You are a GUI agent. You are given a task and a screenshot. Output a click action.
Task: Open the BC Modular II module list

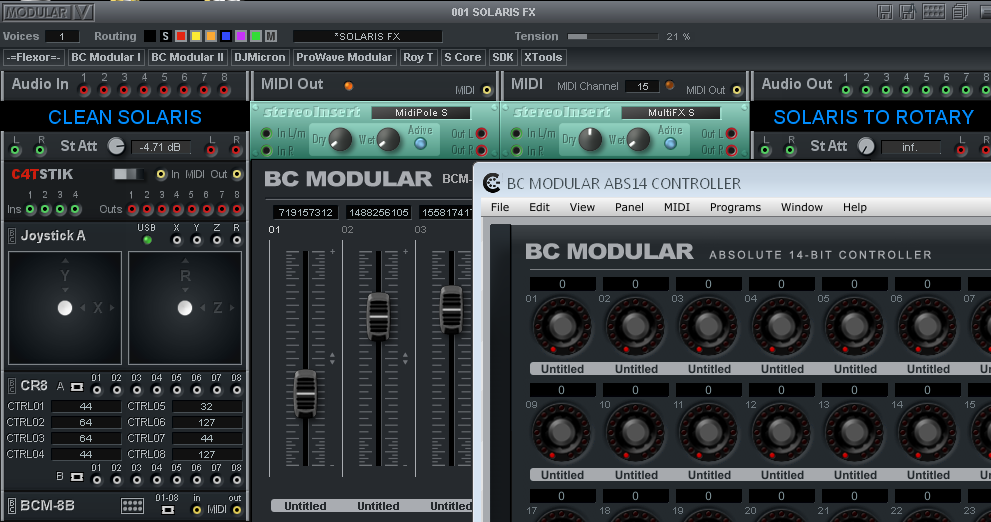188,57
